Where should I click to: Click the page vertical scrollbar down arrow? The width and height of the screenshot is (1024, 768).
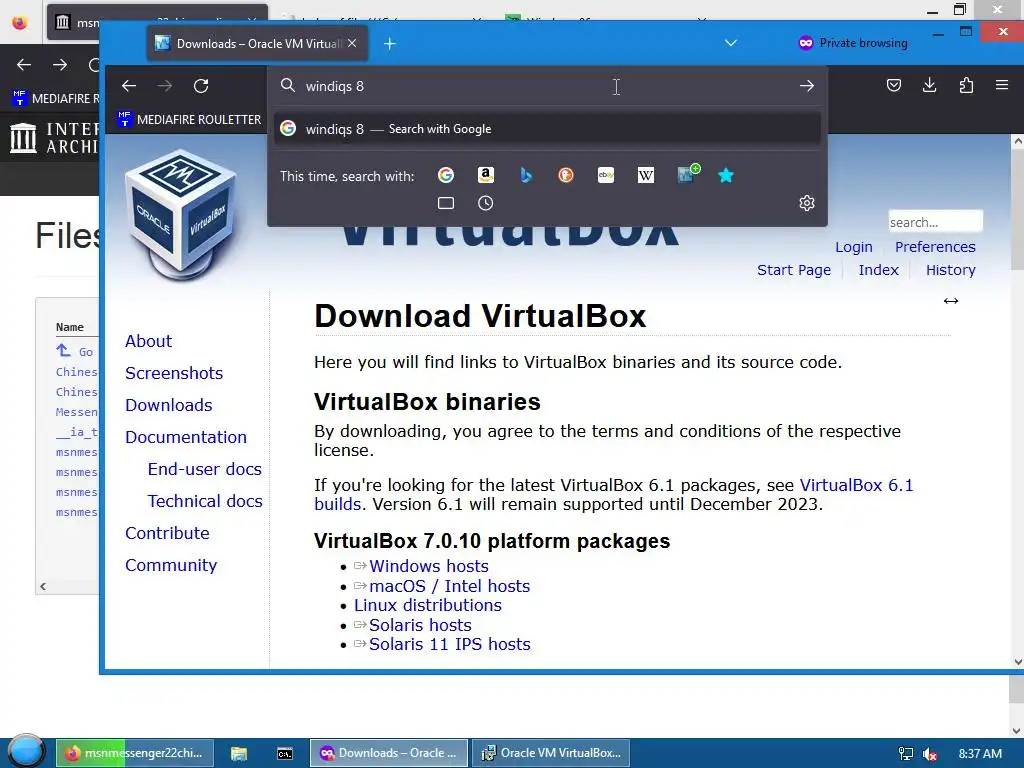click(x=1017, y=662)
